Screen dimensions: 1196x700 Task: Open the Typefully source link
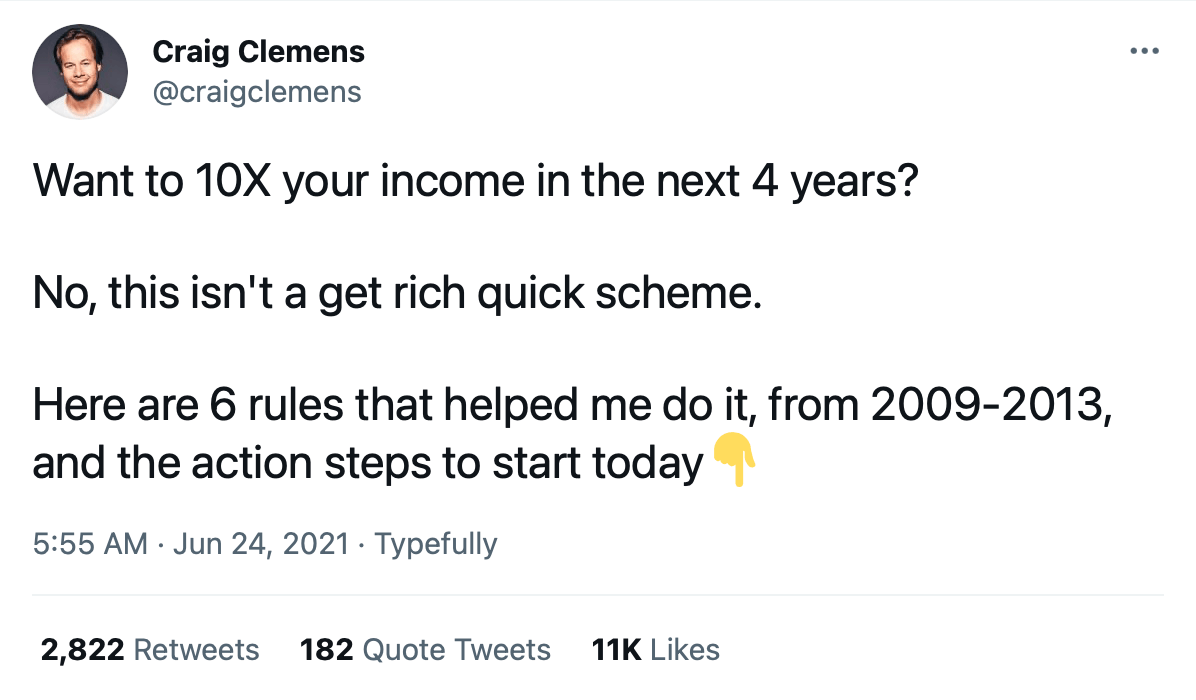point(435,544)
